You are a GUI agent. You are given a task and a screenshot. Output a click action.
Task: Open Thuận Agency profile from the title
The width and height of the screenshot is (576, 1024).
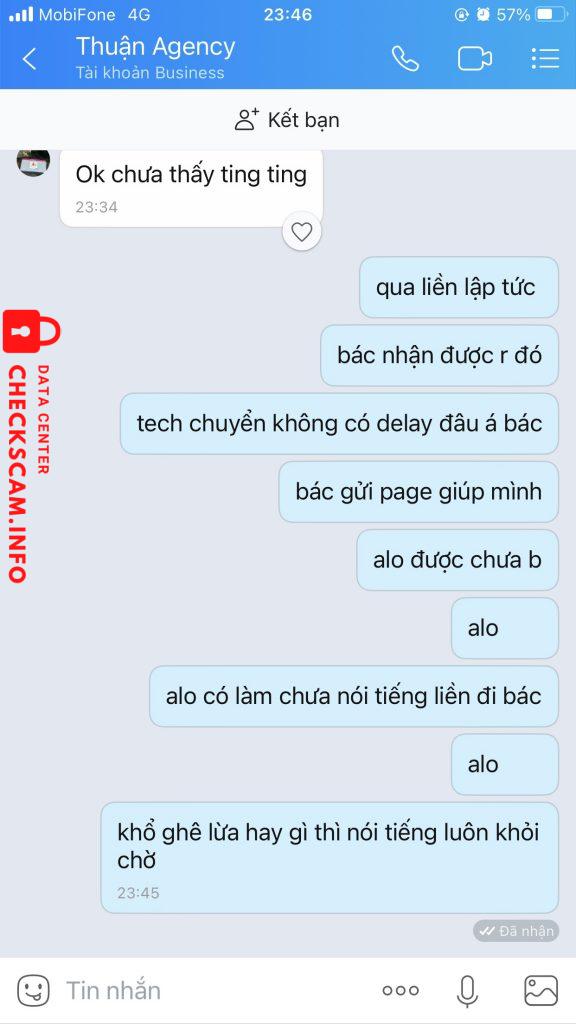155,47
